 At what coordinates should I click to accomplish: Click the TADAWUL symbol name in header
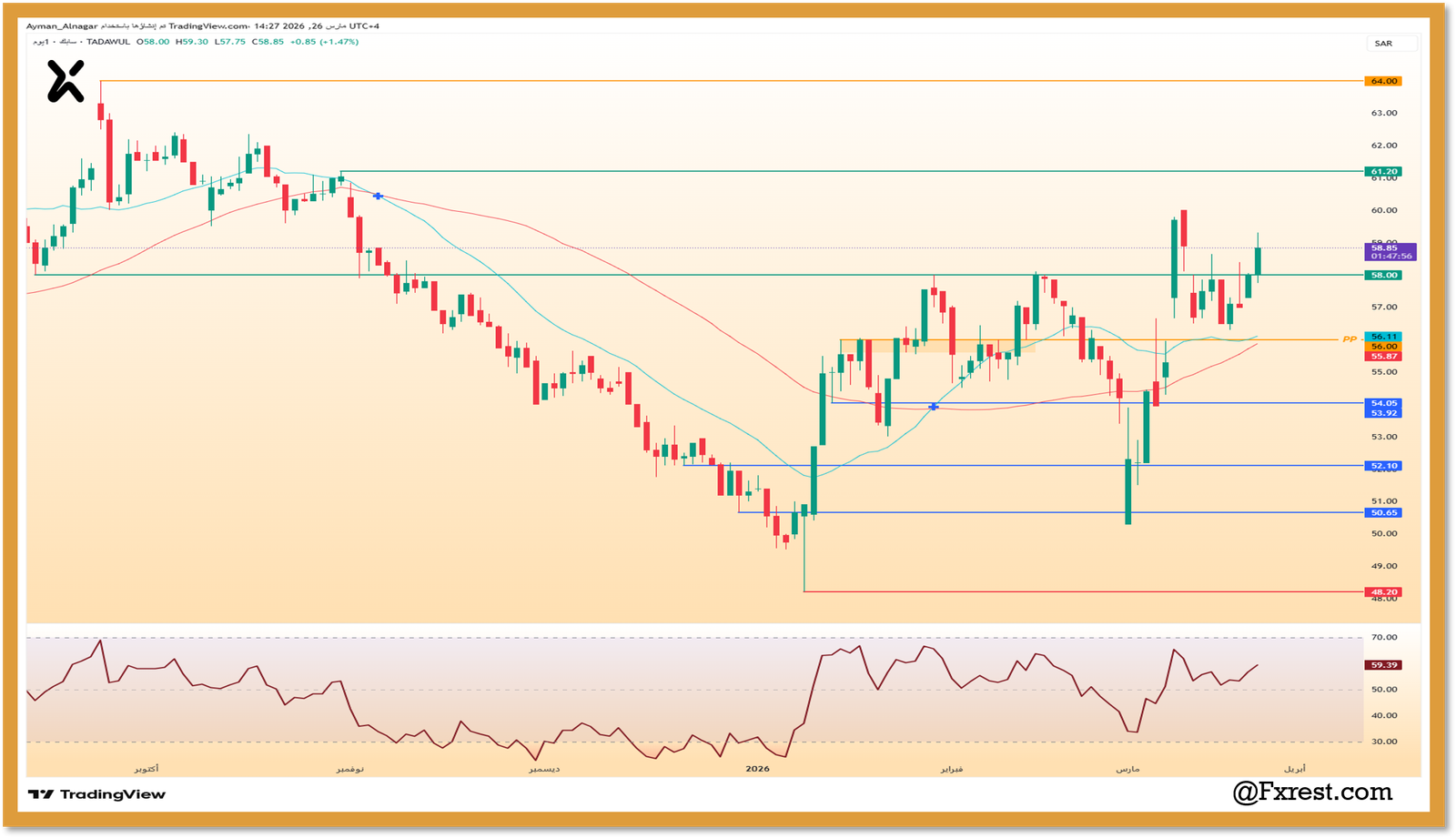coord(108,42)
